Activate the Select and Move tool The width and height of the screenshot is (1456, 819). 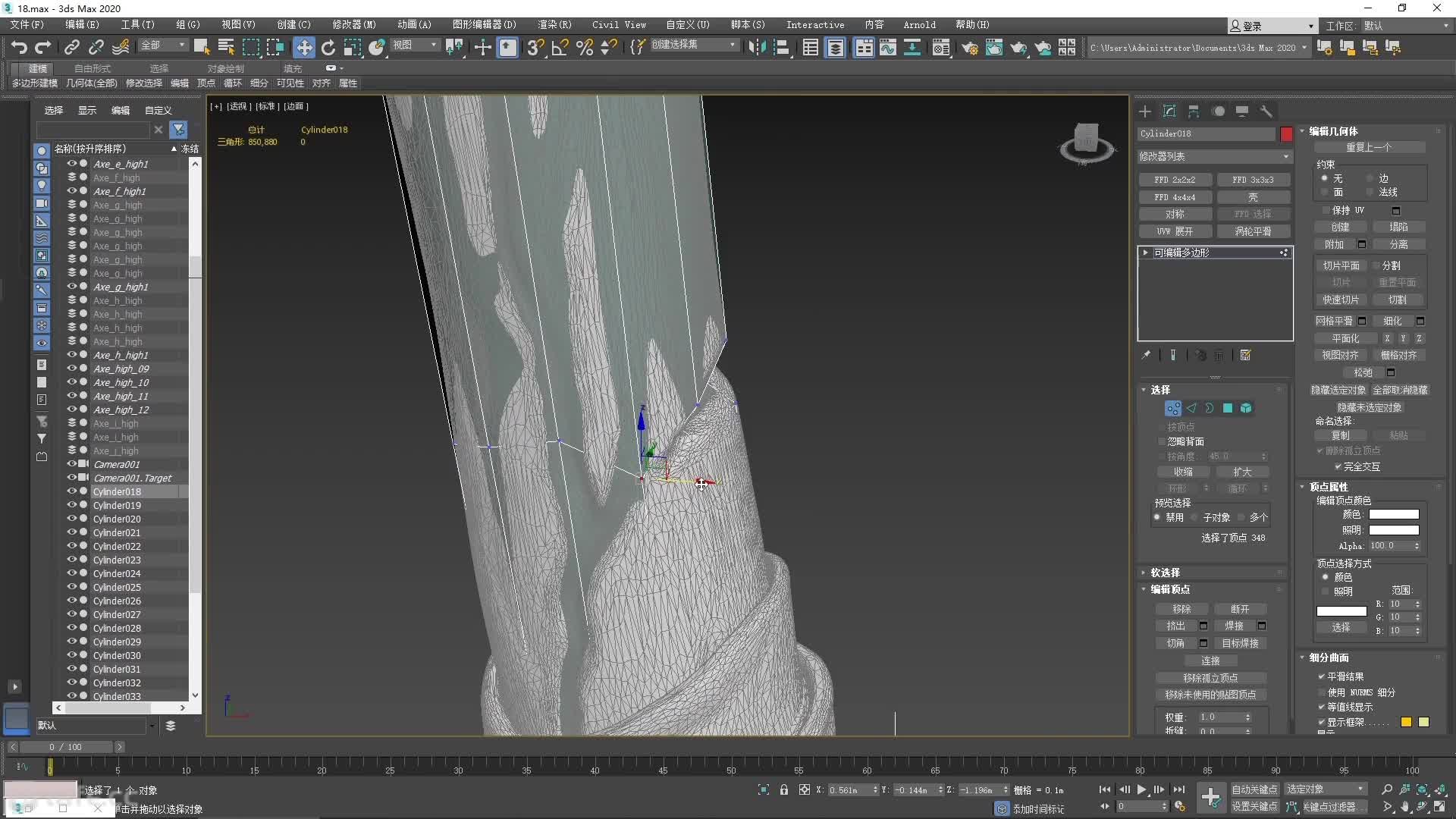[304, 48]
